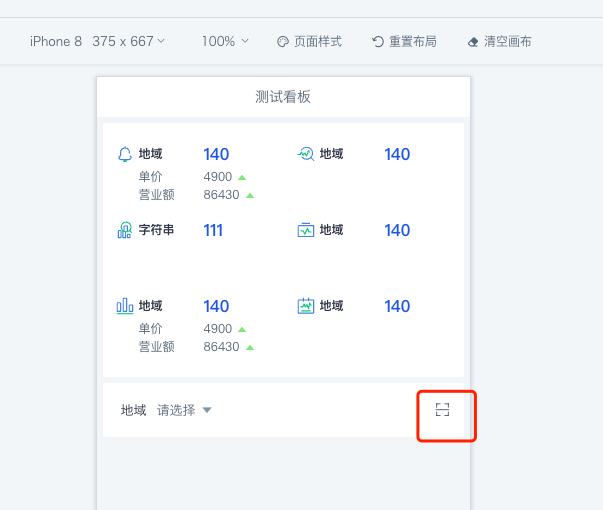Open the 100% zoom level dropdown
Screen dimensions: 603x510
click(x=225, y=41)
